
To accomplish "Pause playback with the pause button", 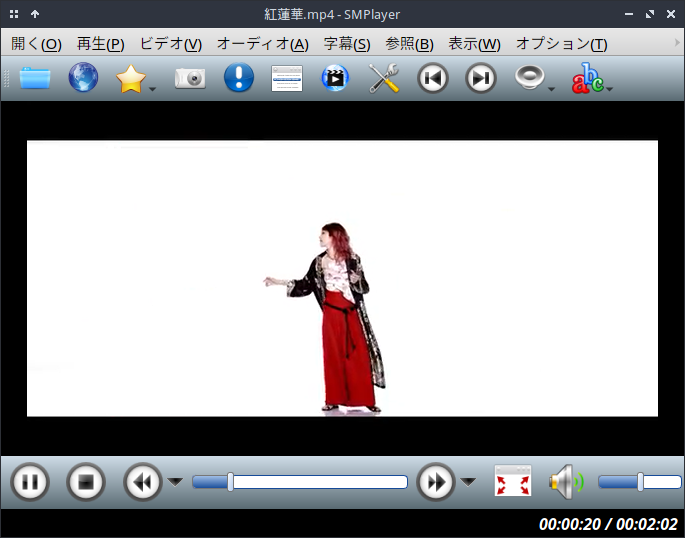I will [x=30, y=482].
